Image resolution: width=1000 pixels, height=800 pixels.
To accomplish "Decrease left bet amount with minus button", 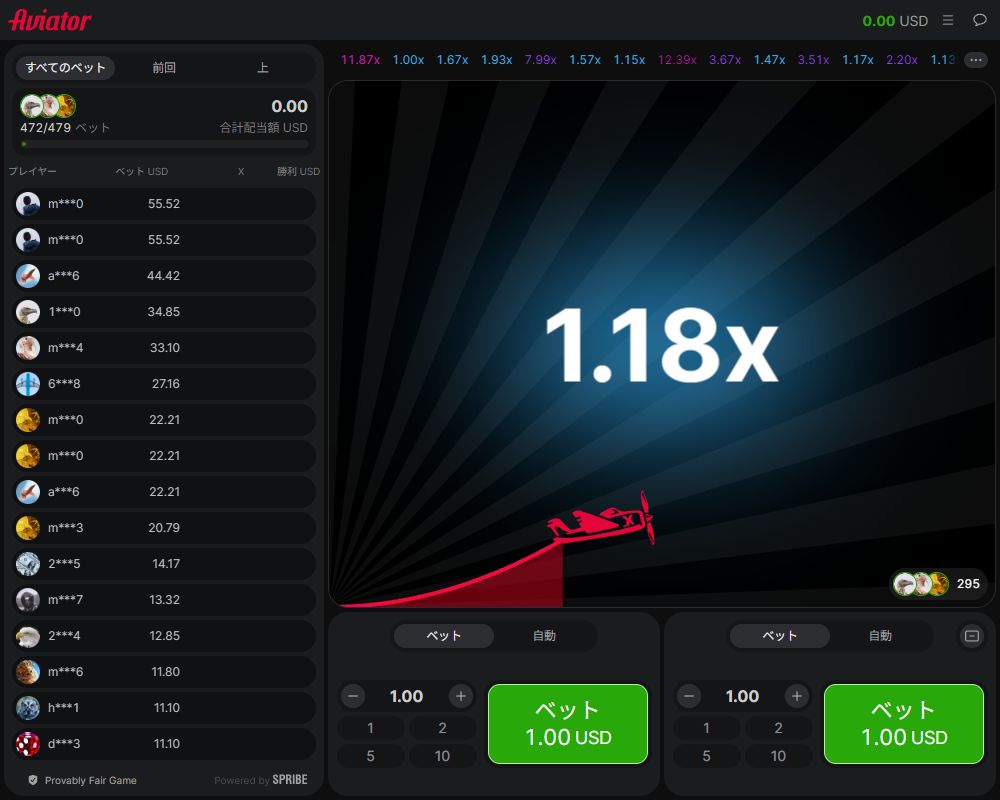I will [352, 696].
